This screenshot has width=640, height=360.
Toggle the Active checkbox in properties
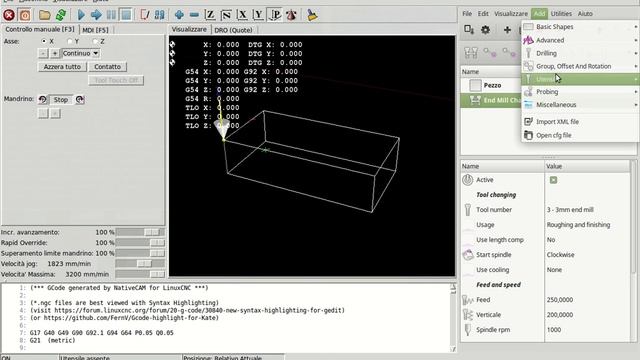(553, 180)
